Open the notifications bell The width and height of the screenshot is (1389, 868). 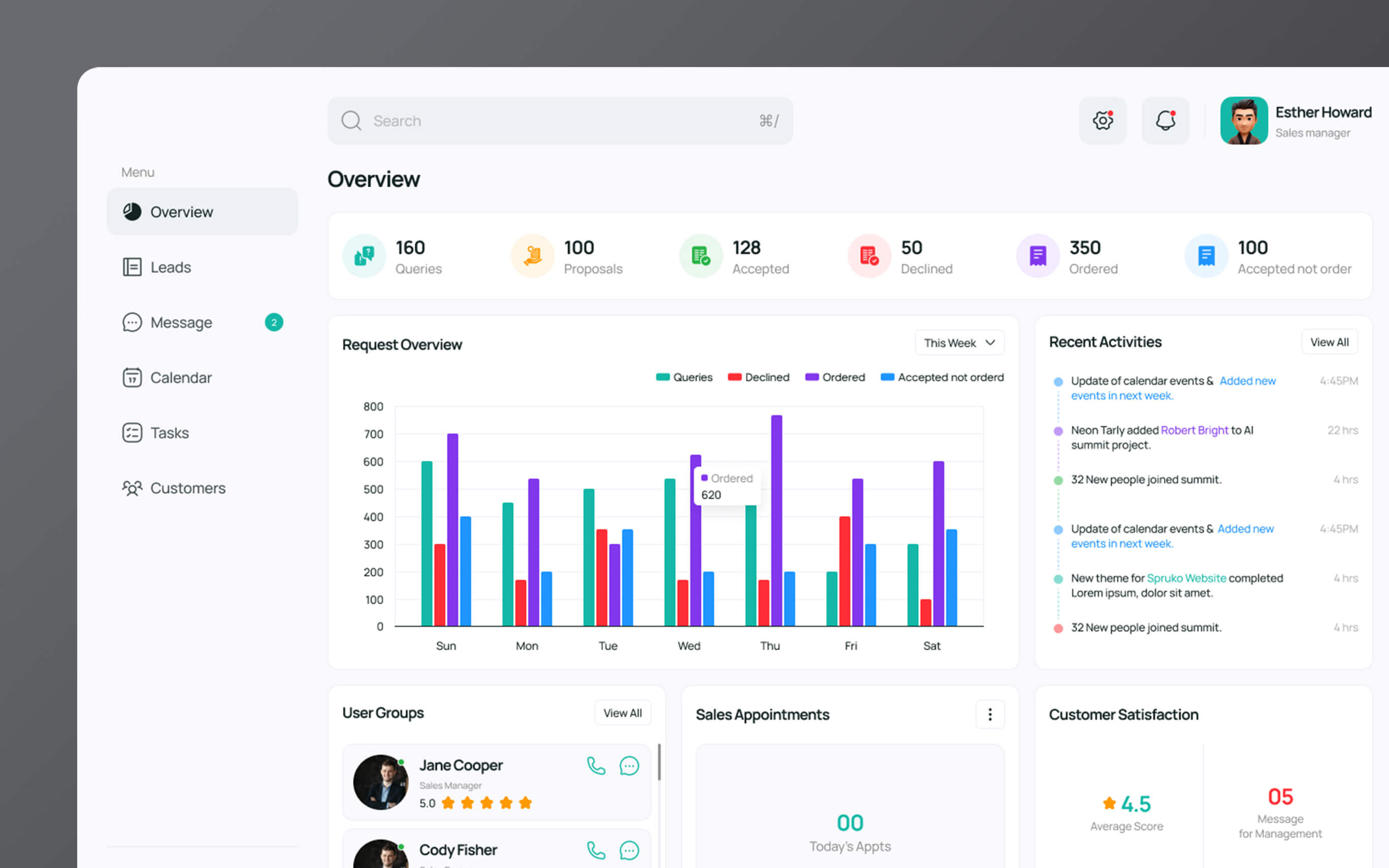tap(1165, 121)
